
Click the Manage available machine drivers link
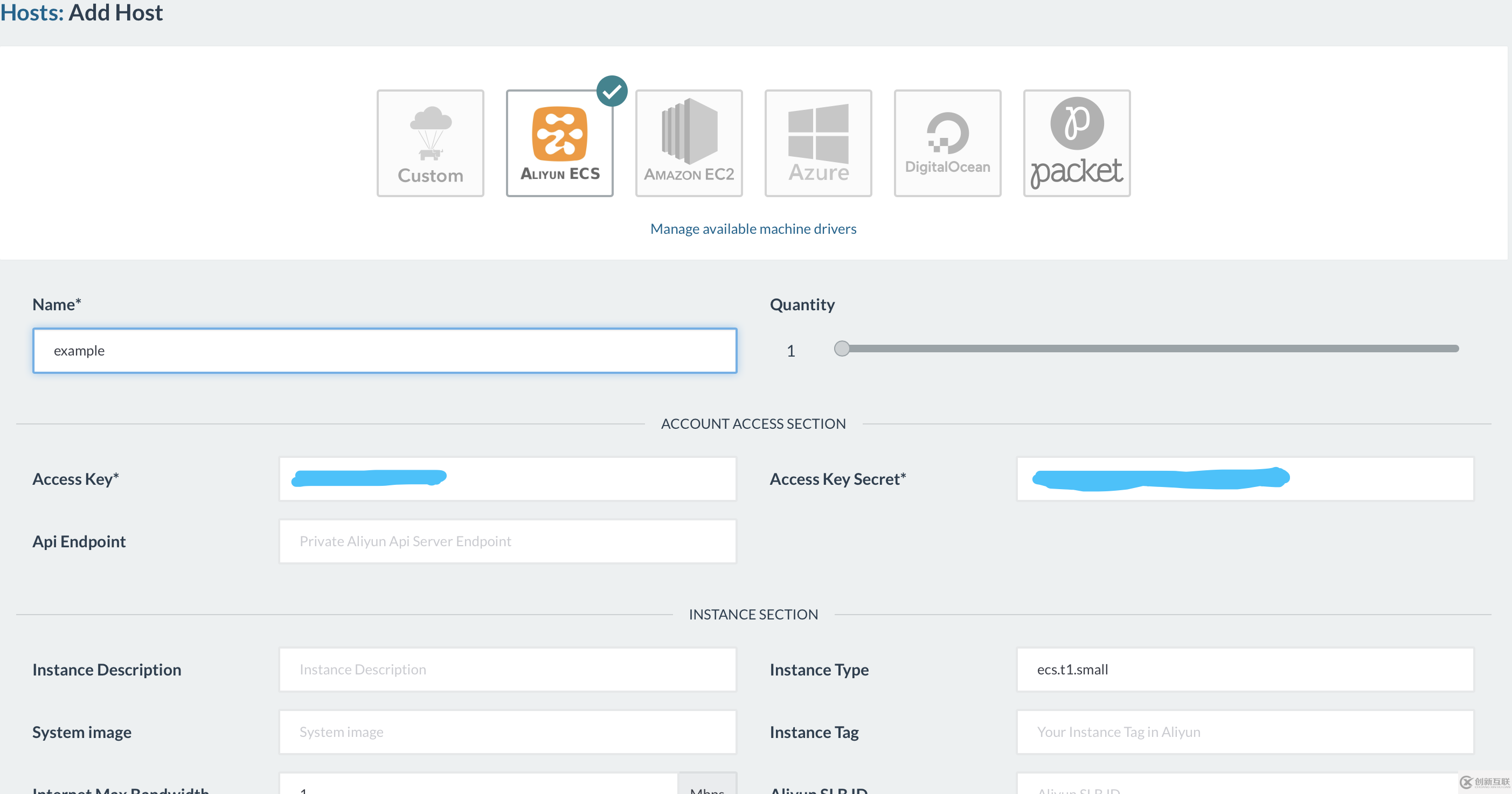pyautogui.click(x=753, y=229)
